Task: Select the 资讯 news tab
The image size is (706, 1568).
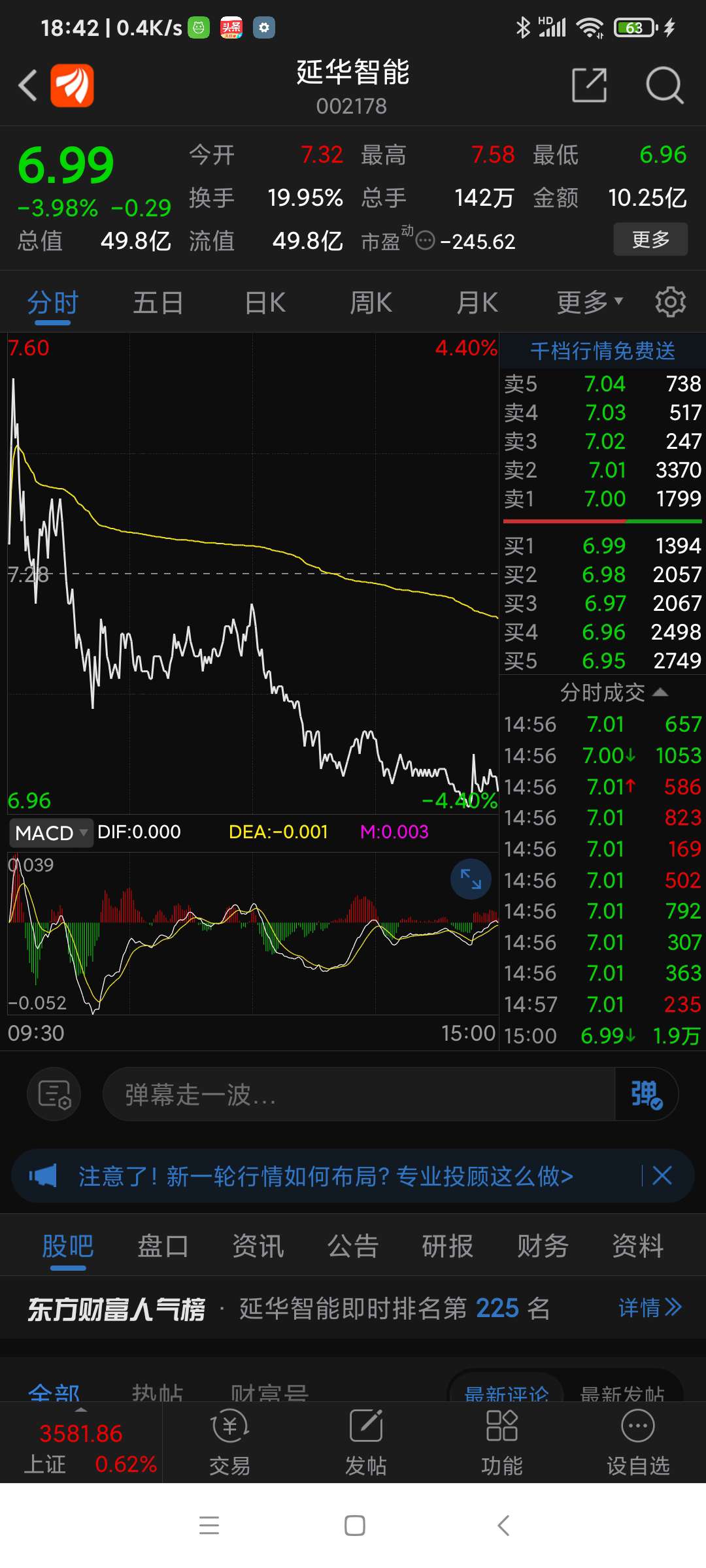Action: click(x=258, y=1246)
